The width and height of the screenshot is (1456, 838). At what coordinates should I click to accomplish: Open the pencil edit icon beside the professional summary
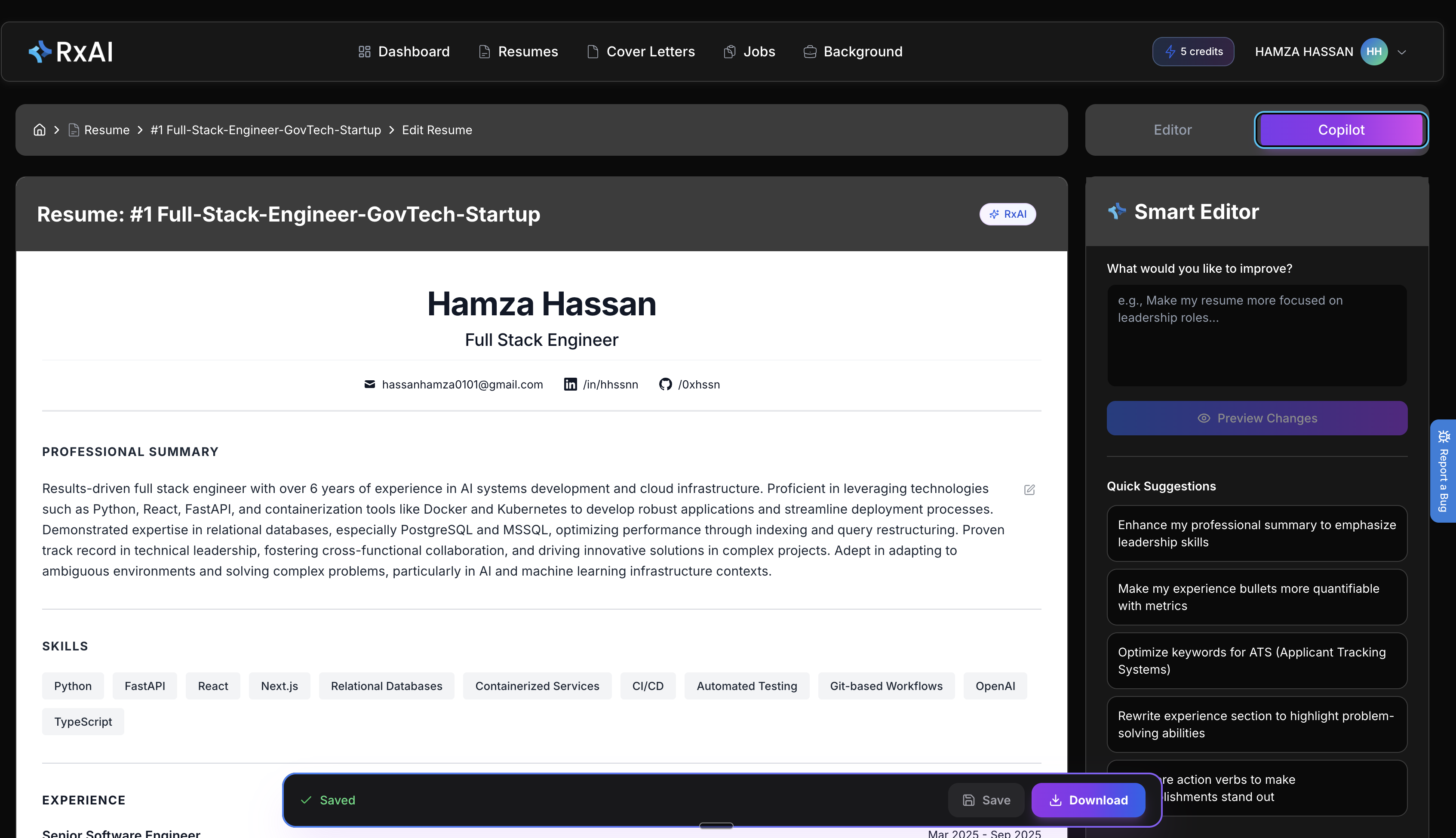pyautogui.click(x=1029, y=489)
